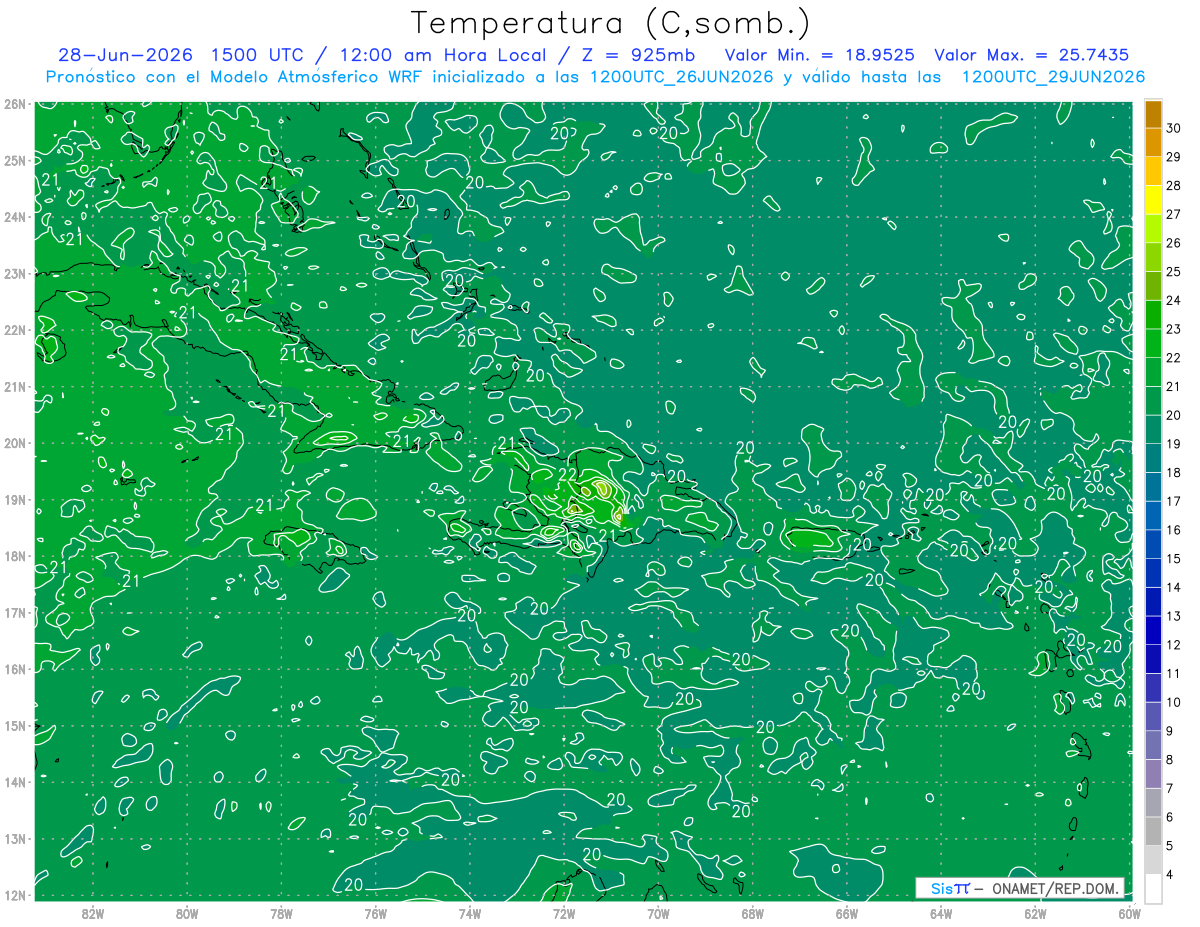Click the "25" label on the color scale
The image size is (1200, 927).
(1174, 271)
